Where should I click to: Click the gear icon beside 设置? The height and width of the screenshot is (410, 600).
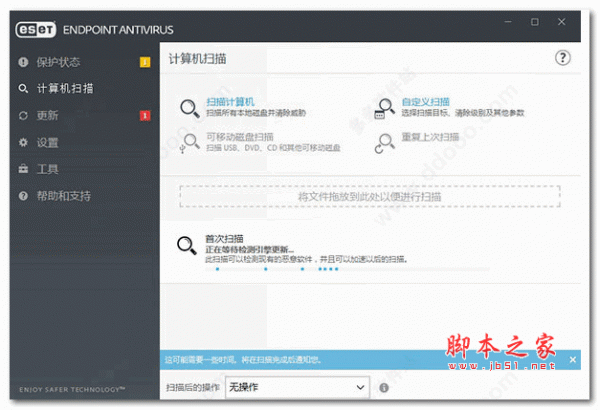coord(23,143)
